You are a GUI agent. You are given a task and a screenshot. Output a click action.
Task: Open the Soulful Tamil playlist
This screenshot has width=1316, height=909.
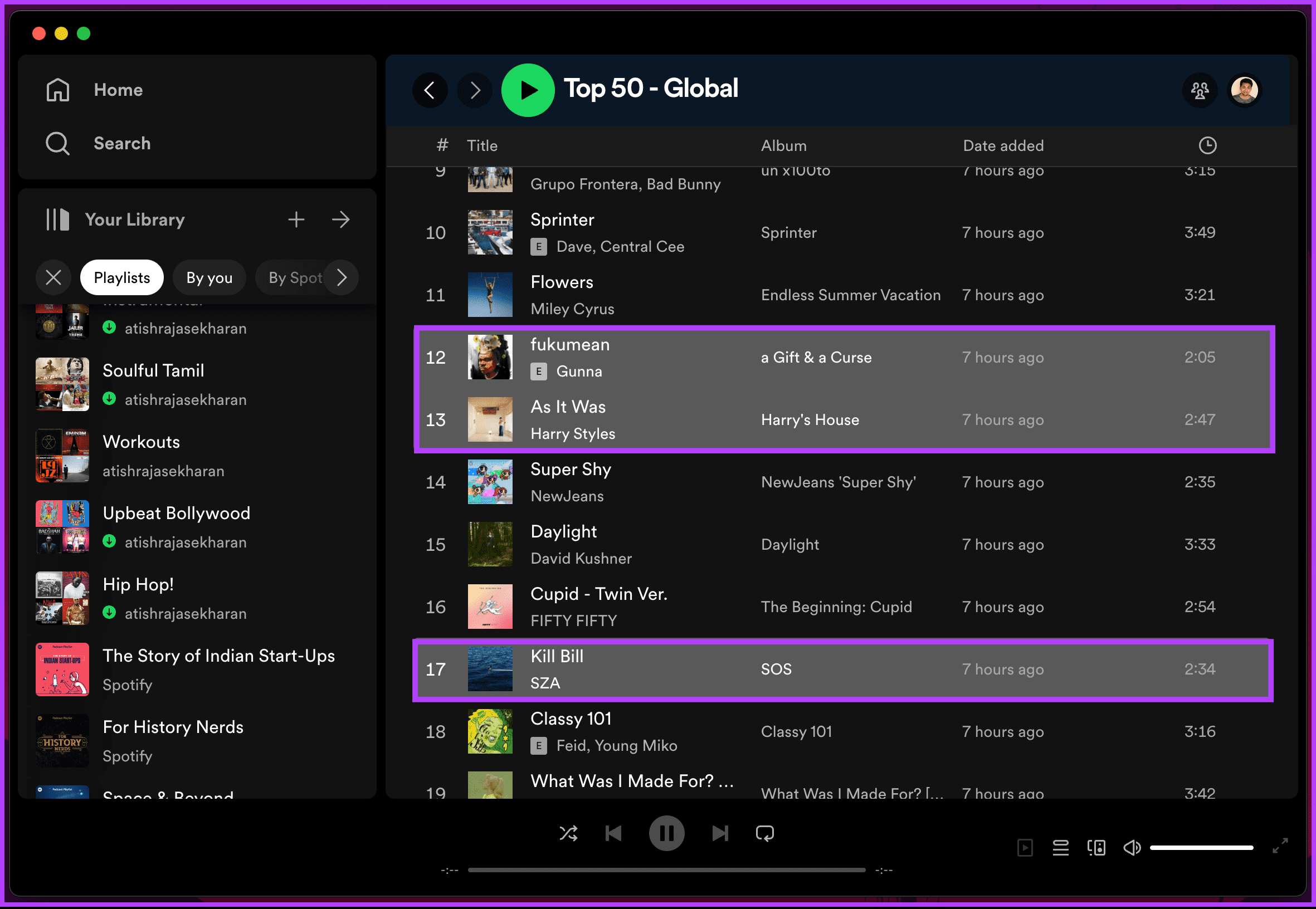(197, 384)
